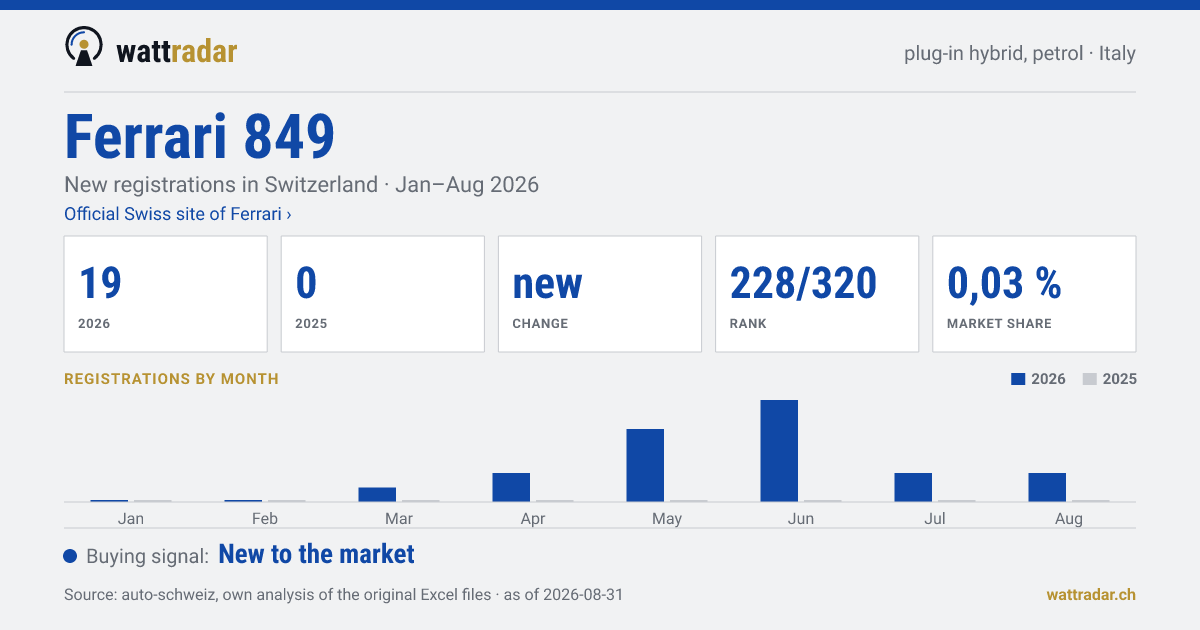Click the wattradar brand name text
The width and height of the screenshot is (1200, 630).
176,50
